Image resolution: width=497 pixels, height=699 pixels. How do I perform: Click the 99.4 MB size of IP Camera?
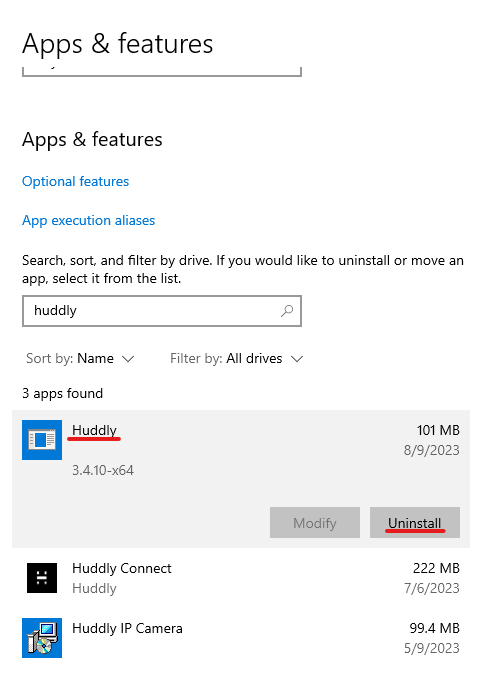coord(434,628)
